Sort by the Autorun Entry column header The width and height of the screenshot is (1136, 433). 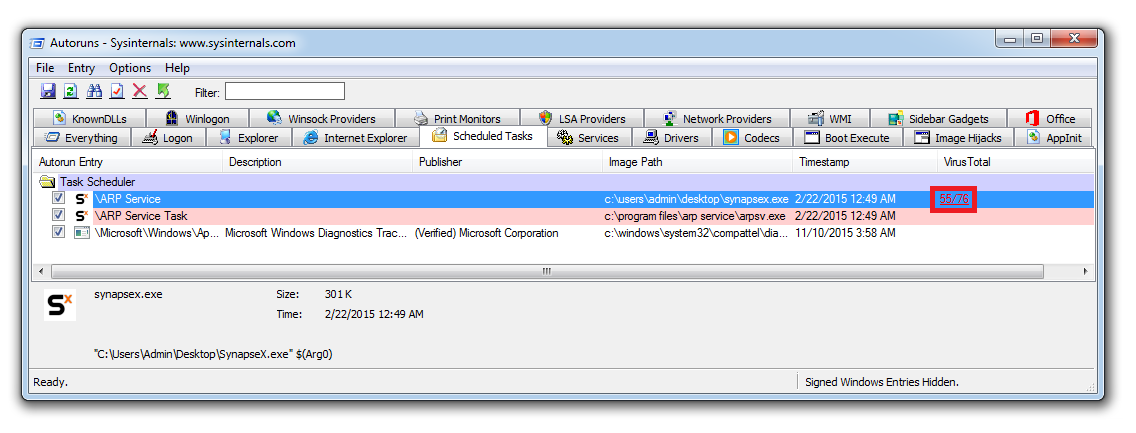tap(127, 162)
